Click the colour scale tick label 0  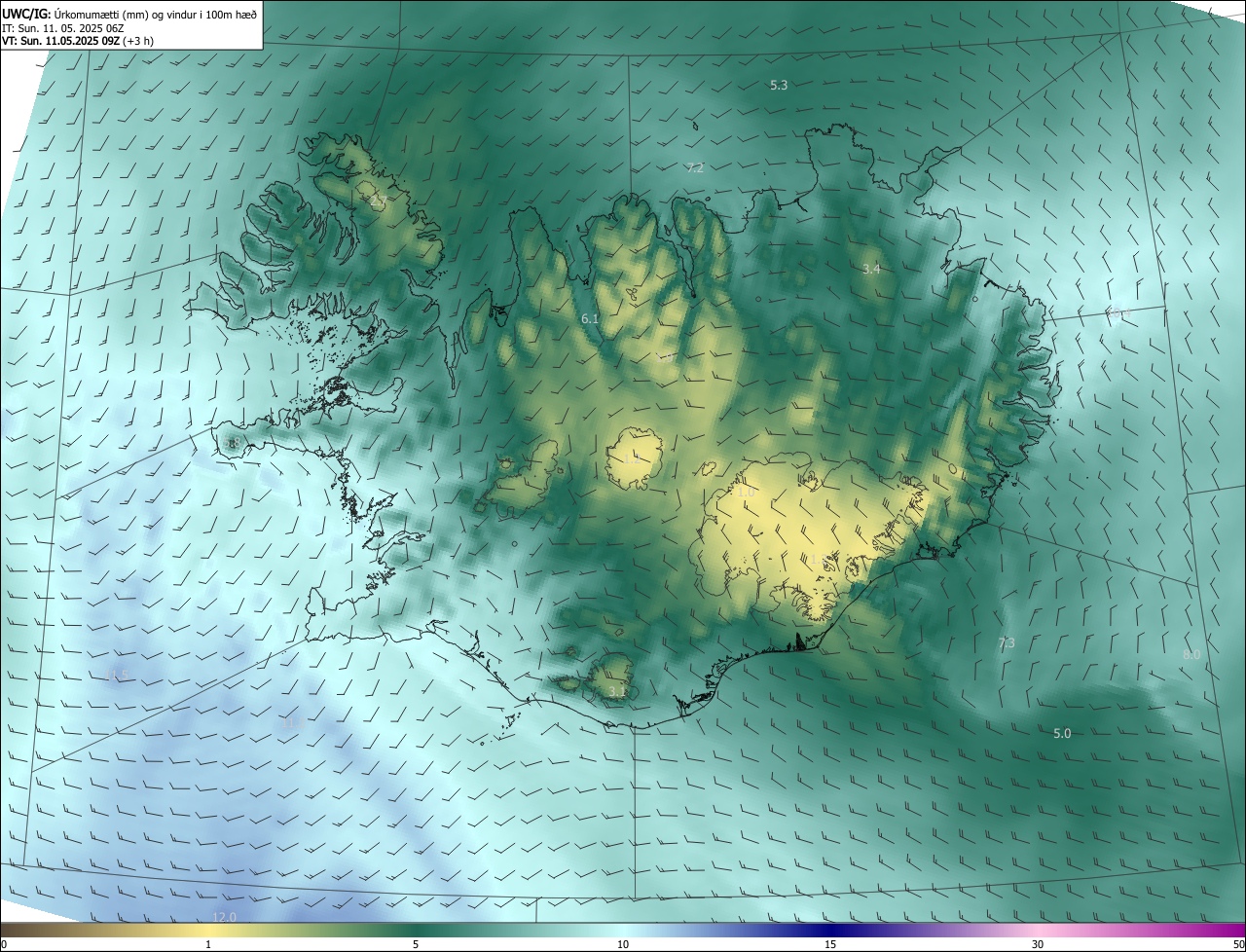4,945
